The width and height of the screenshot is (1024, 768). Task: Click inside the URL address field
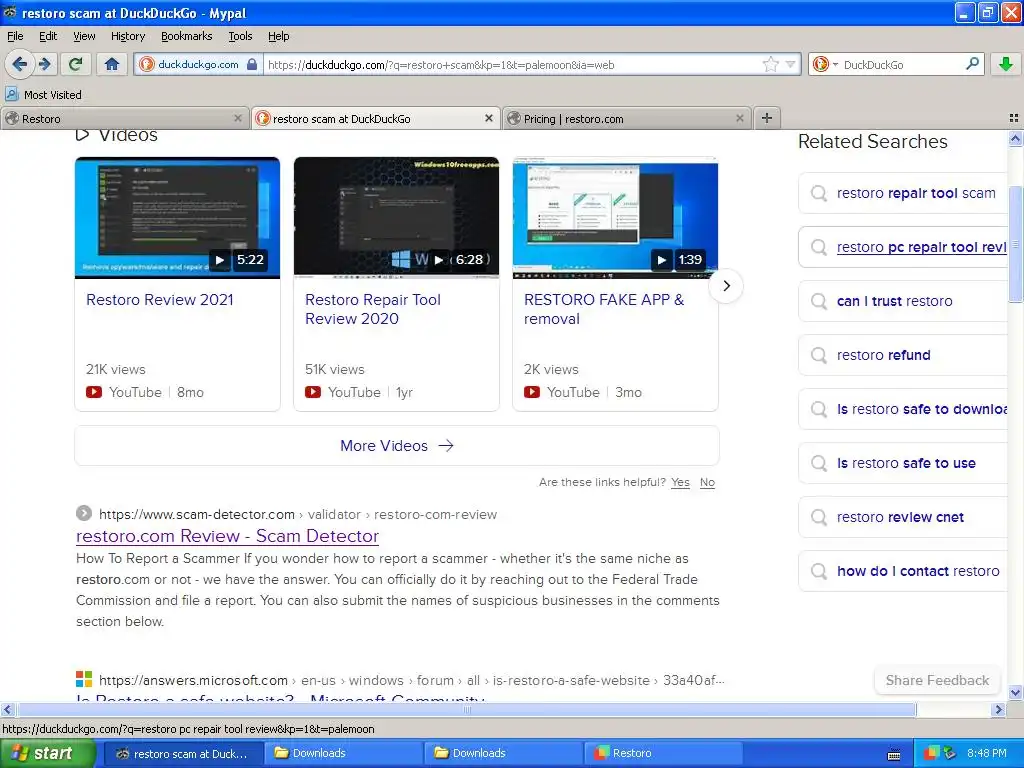click(513, 64)
